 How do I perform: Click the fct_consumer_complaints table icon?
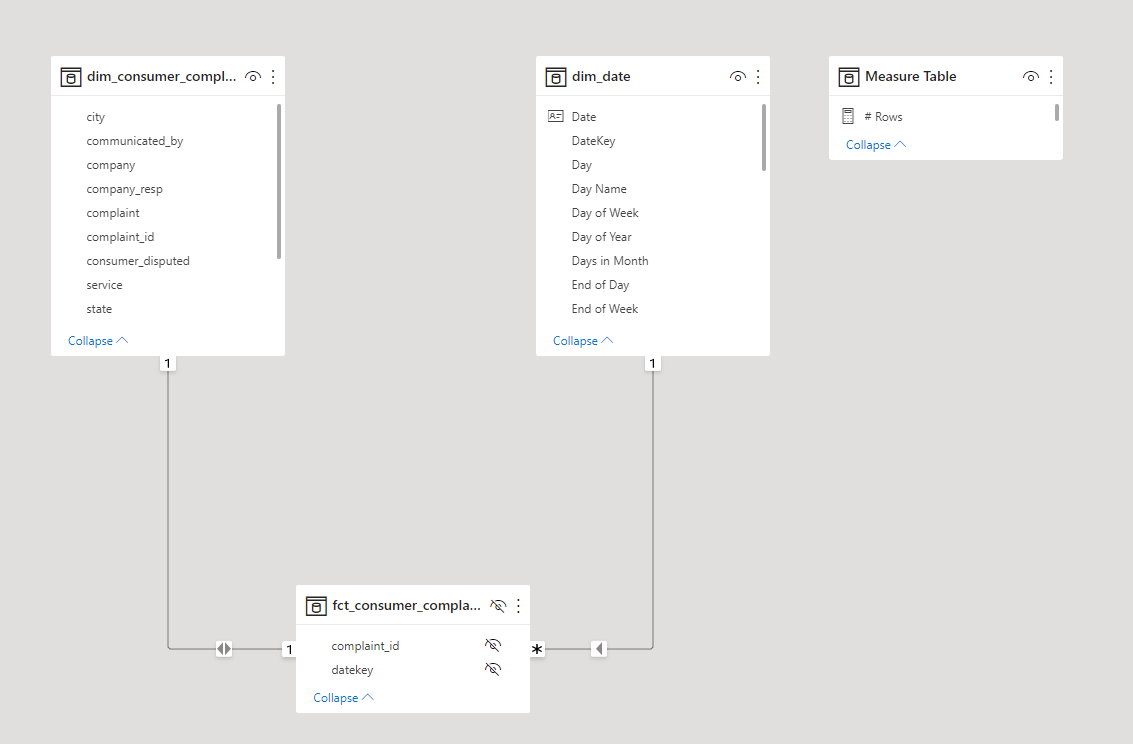(316, 606)
